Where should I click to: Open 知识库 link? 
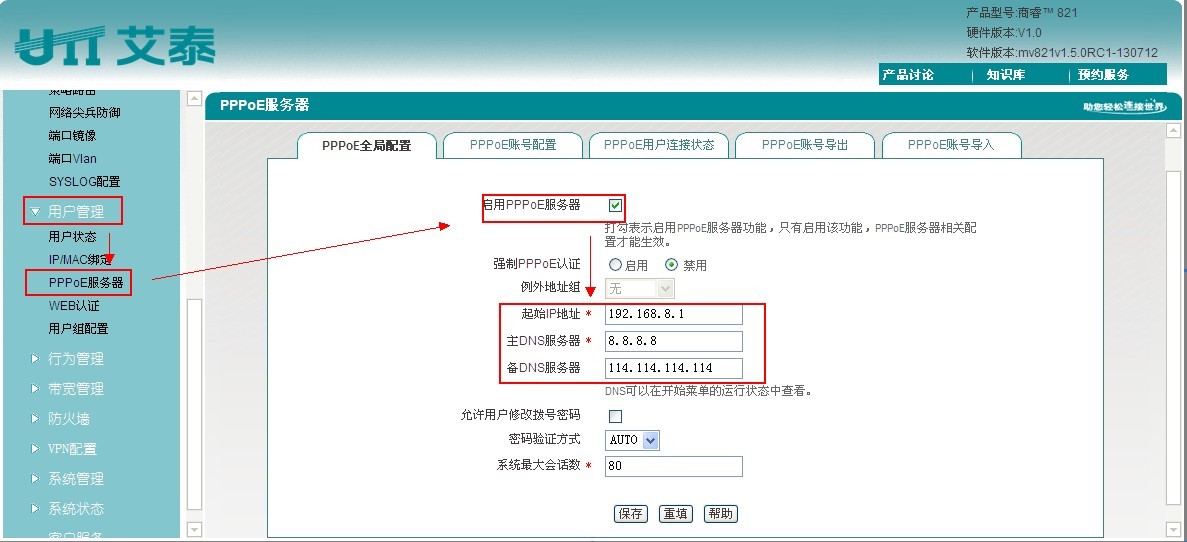coord(1005,75)
